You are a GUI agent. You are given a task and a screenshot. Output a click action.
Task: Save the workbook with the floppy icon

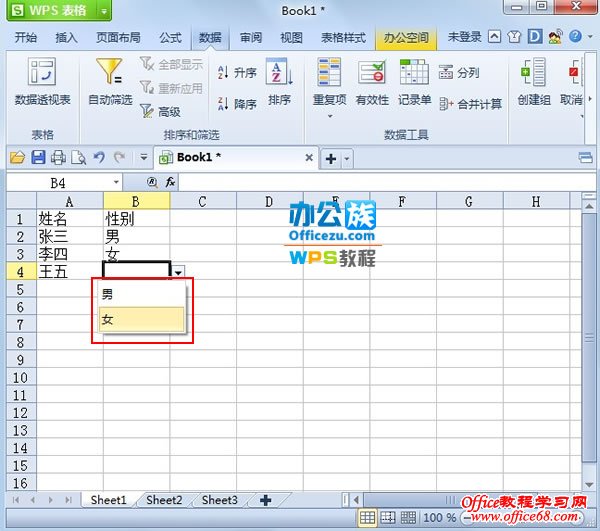pos(38,157)
